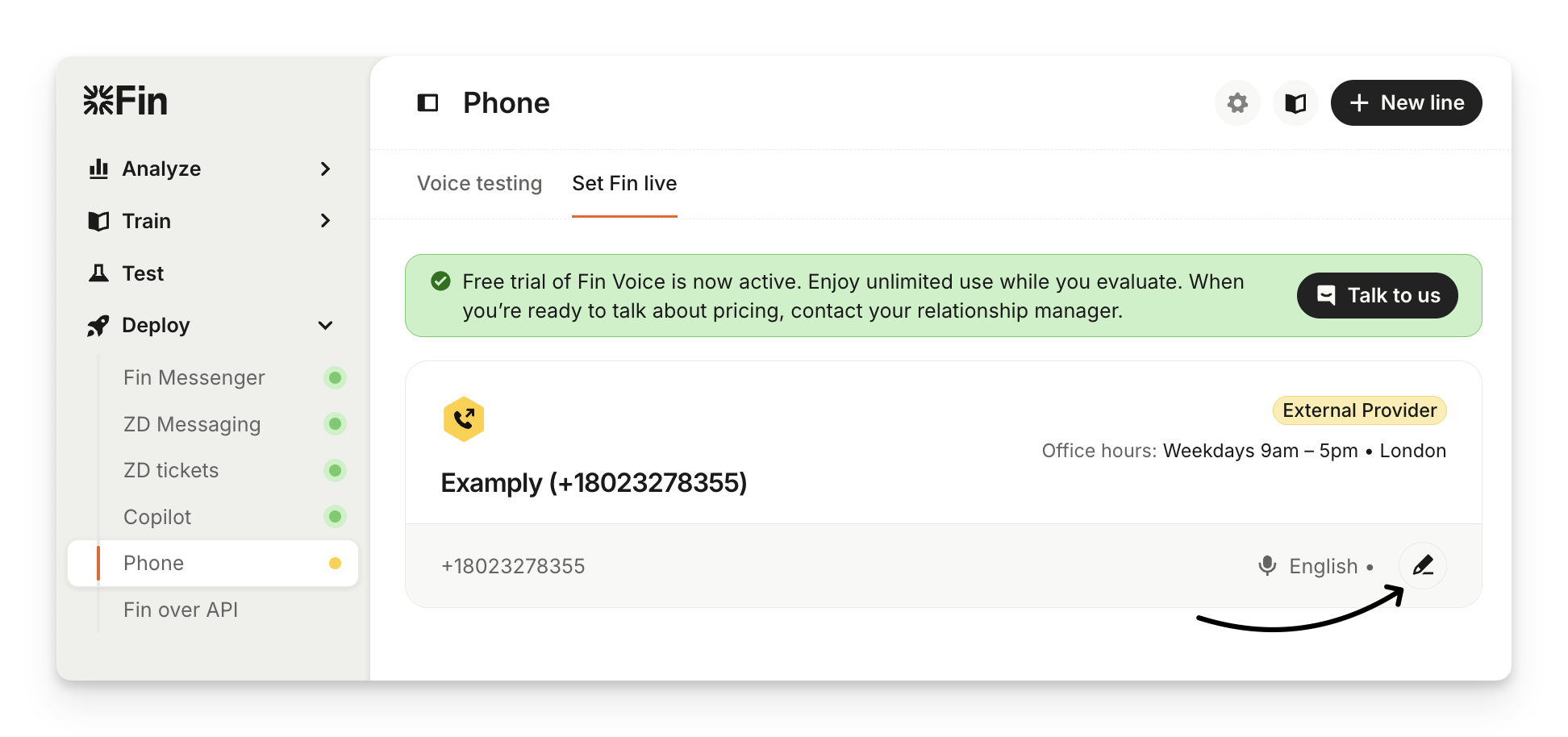Image resolution: width=1568 pixels, height=737 pixels.
Task: Open Fin Messenger in sidebar
Action: tap(194, 377)
